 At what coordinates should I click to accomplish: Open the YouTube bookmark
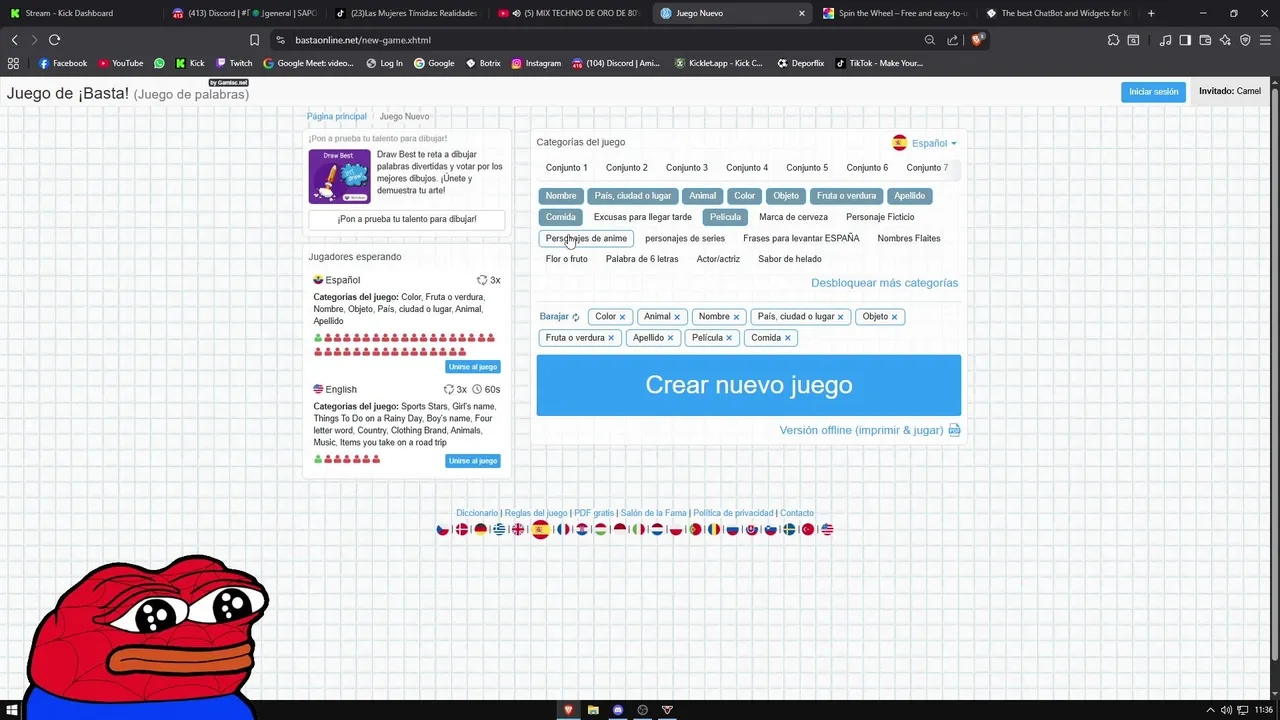[x=121, y=63]
